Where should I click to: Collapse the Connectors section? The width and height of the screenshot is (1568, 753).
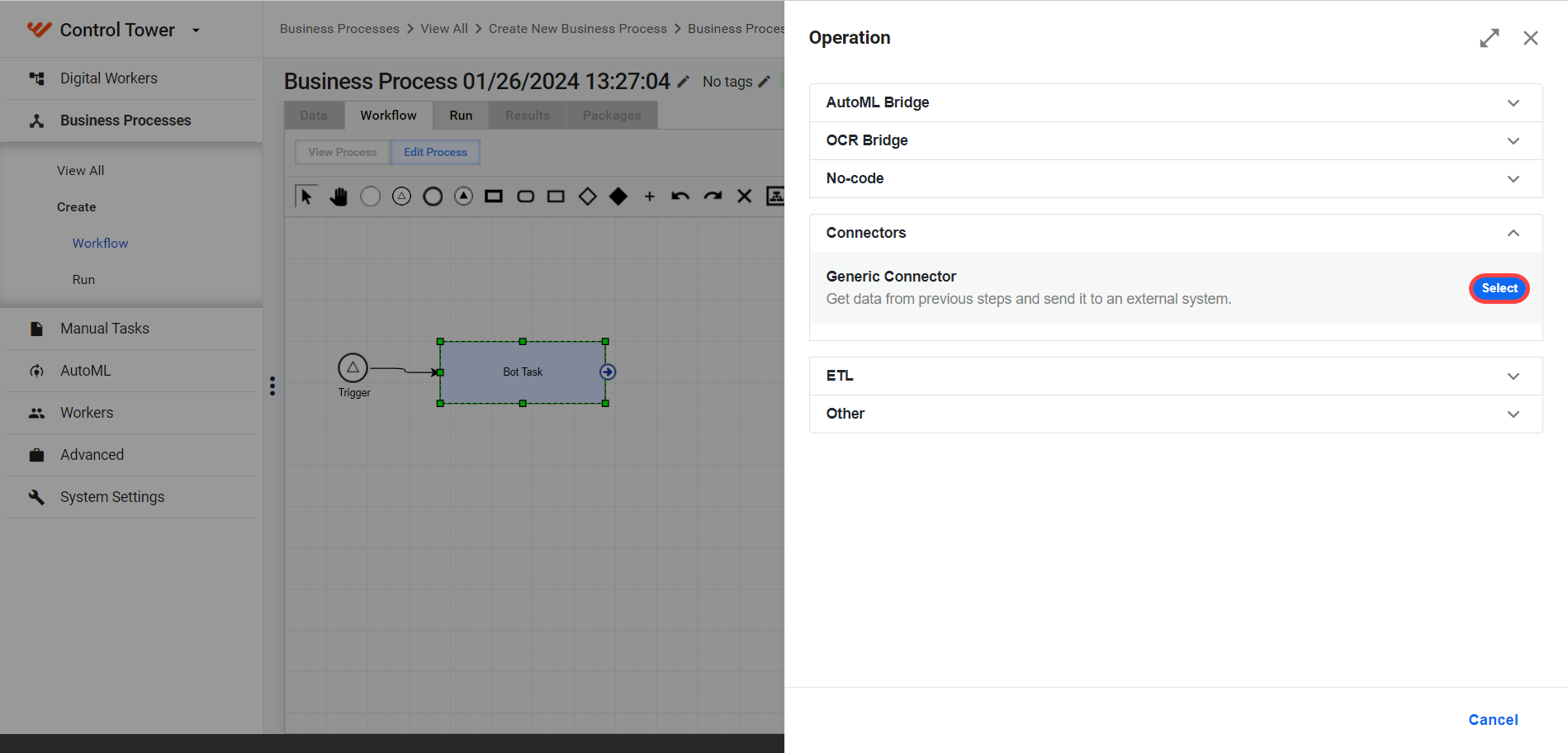point(1176,233)
